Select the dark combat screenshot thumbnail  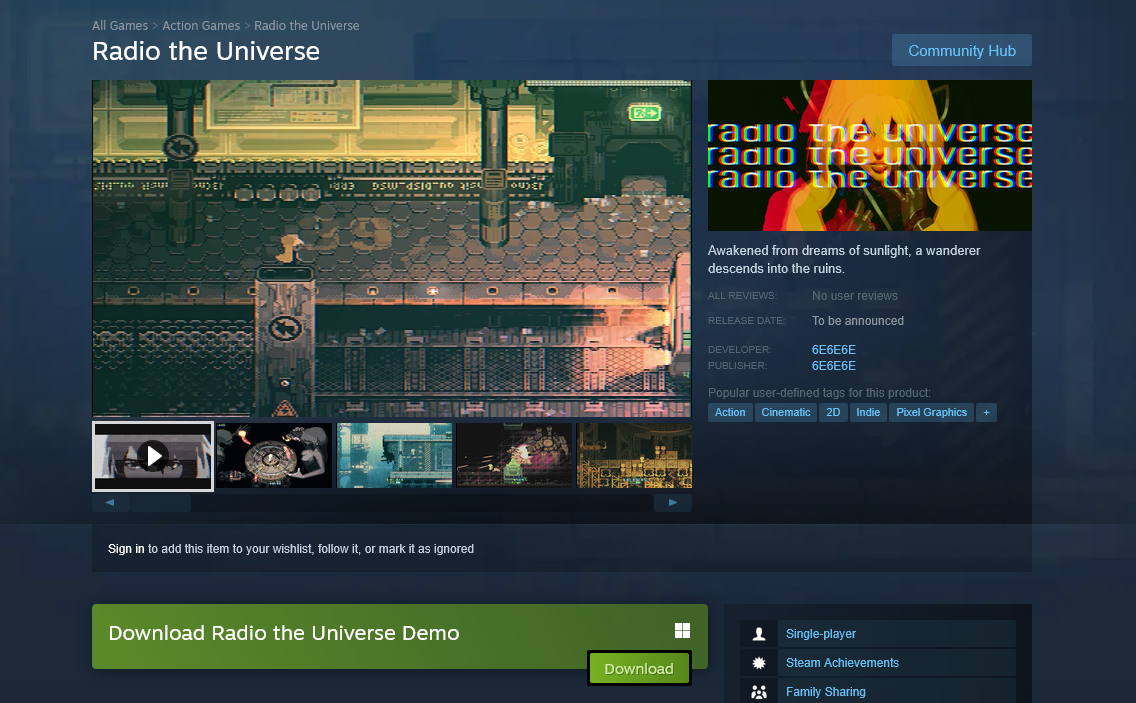(x=514, y=456)
